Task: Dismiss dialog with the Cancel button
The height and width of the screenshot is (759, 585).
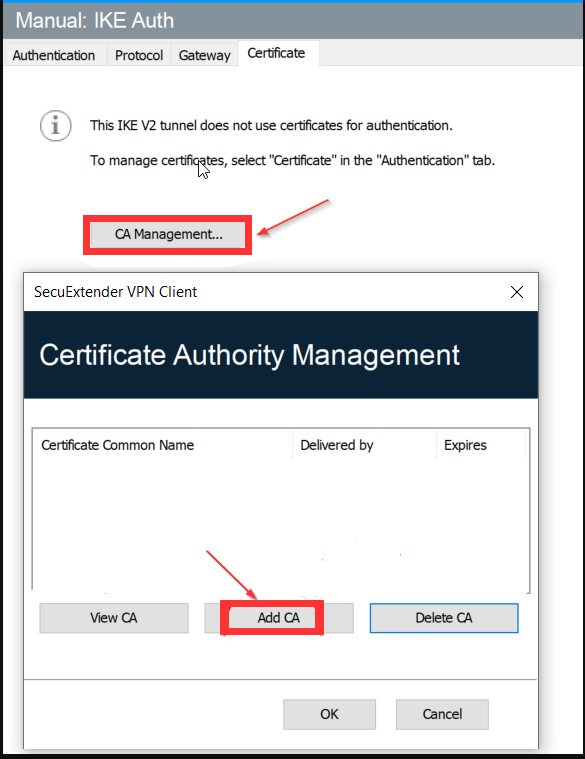Action: [x=442, y=714]
